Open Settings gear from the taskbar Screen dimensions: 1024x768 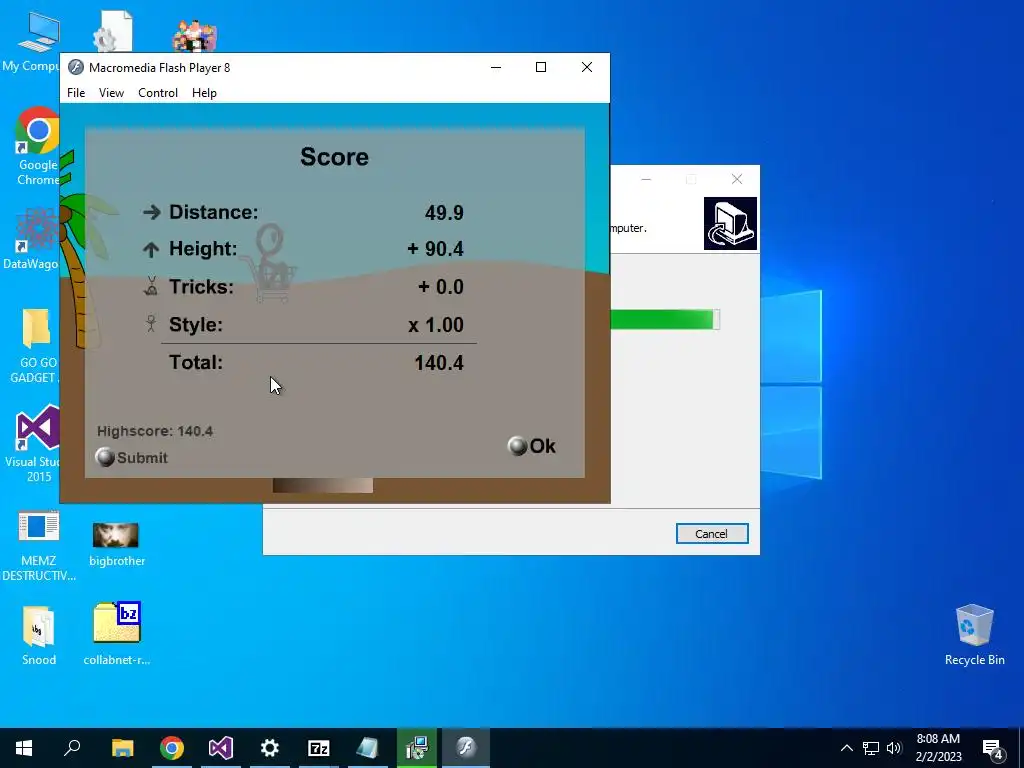point(270,748)
